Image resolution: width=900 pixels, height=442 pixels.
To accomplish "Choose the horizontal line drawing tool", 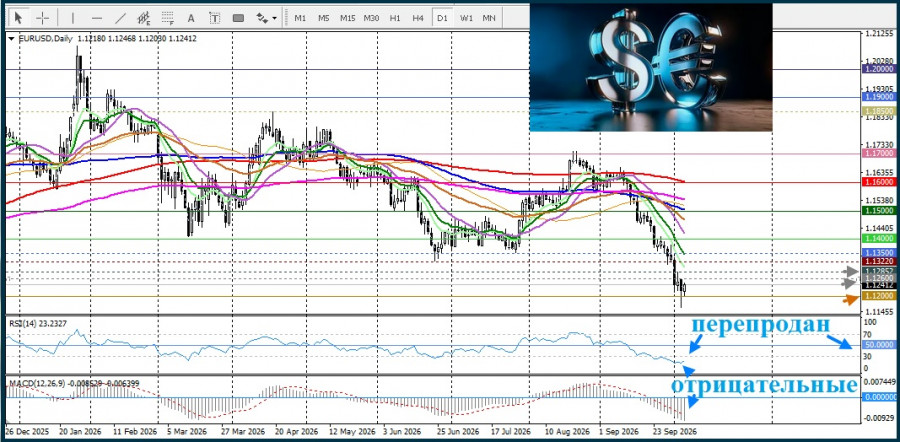I will click(97, 18).
